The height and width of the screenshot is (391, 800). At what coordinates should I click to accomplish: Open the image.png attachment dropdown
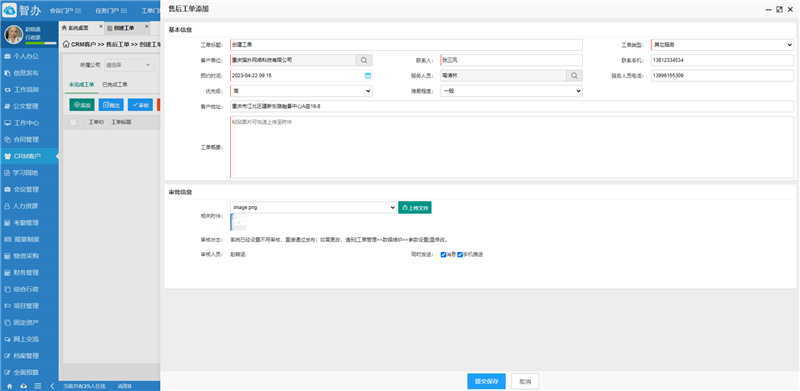[x=313, y=207]
